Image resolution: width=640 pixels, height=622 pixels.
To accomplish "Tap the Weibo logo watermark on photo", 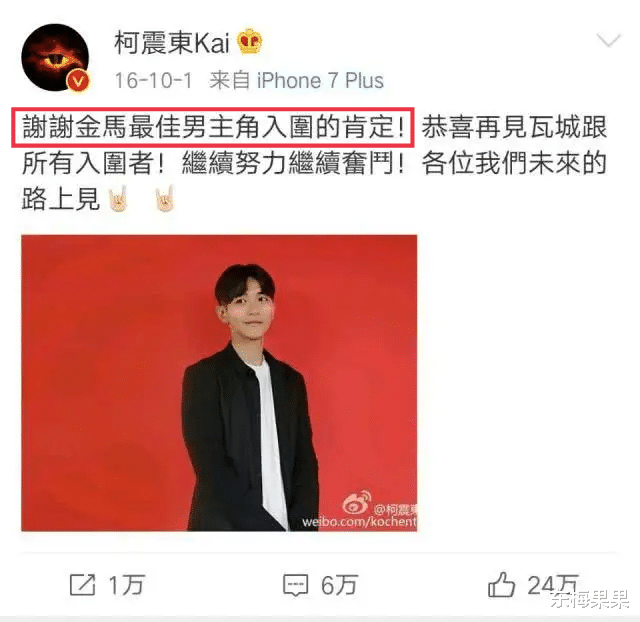I will pyautogui.click(x=356, y=502).
